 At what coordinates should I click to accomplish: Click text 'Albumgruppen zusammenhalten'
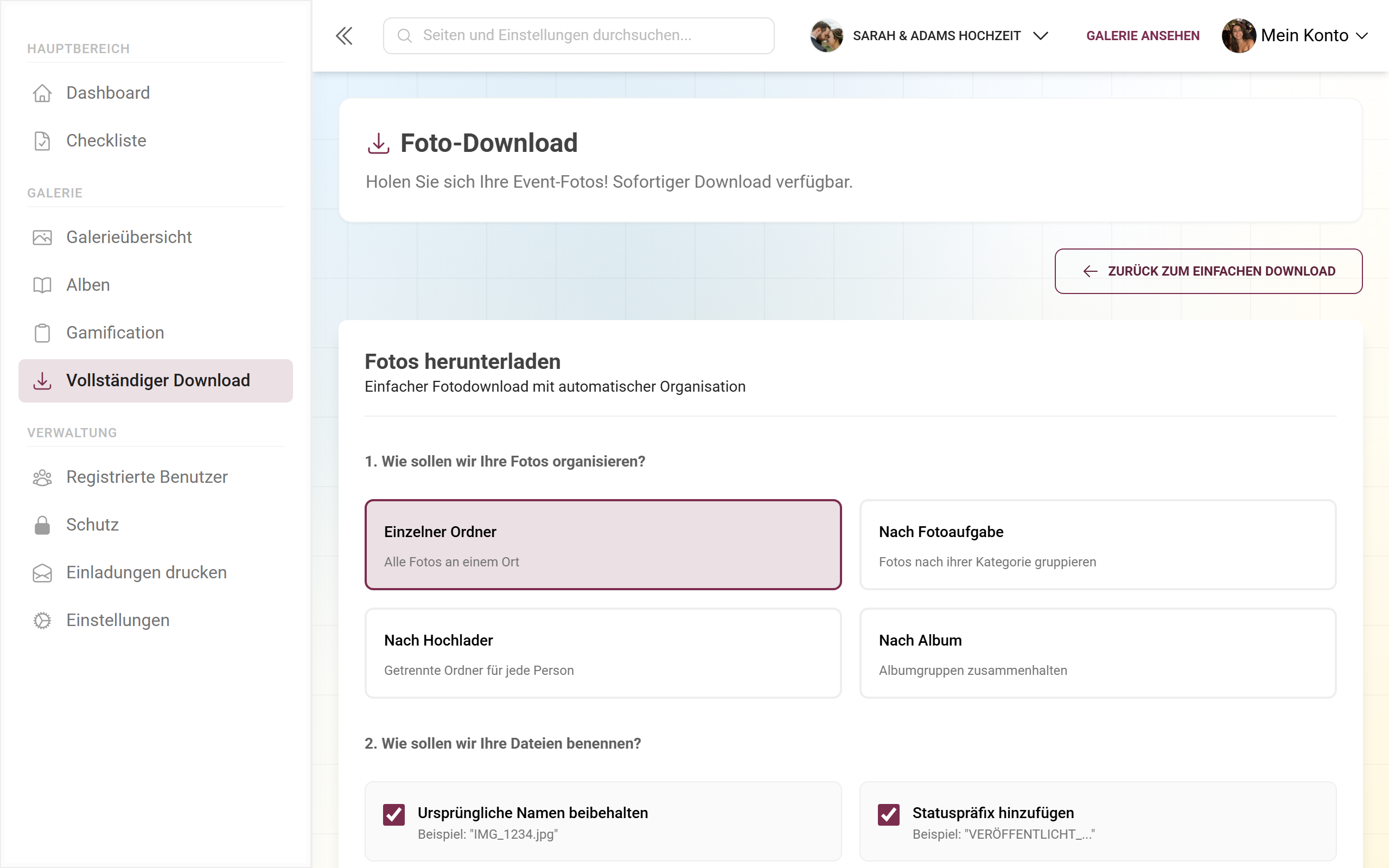(x=973, y=671)
